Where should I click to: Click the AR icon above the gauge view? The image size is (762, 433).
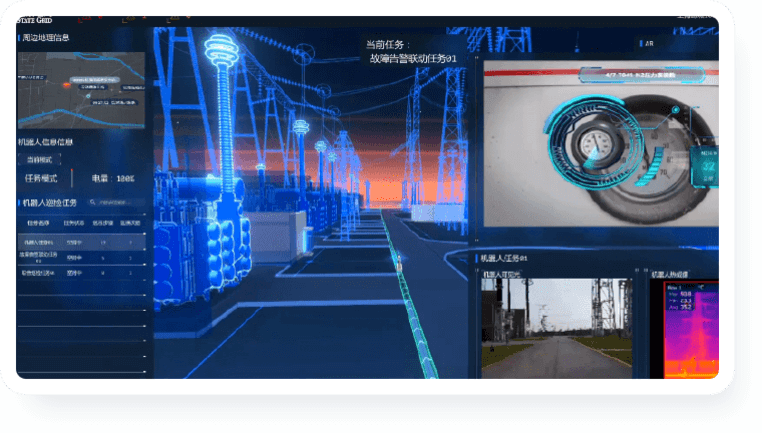[x=645, y=44]
